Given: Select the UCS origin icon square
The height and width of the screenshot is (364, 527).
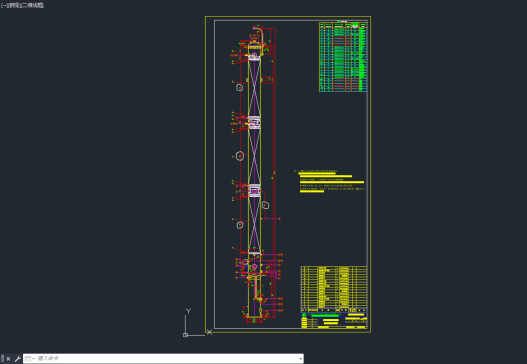Looking at the screenshot, I should [185, 335].
